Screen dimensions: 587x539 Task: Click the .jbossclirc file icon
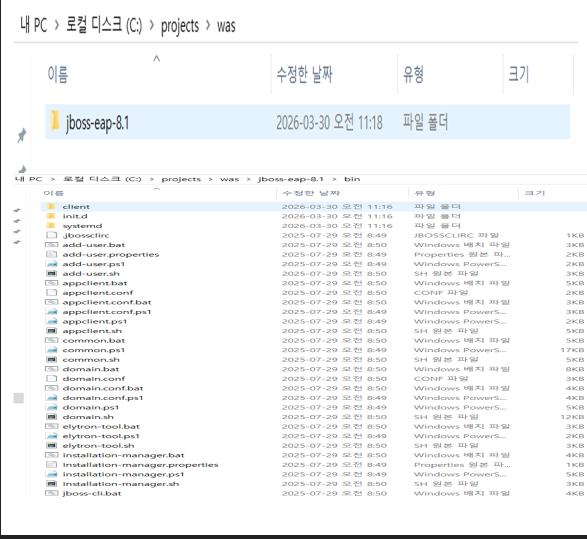coord(51,235)
